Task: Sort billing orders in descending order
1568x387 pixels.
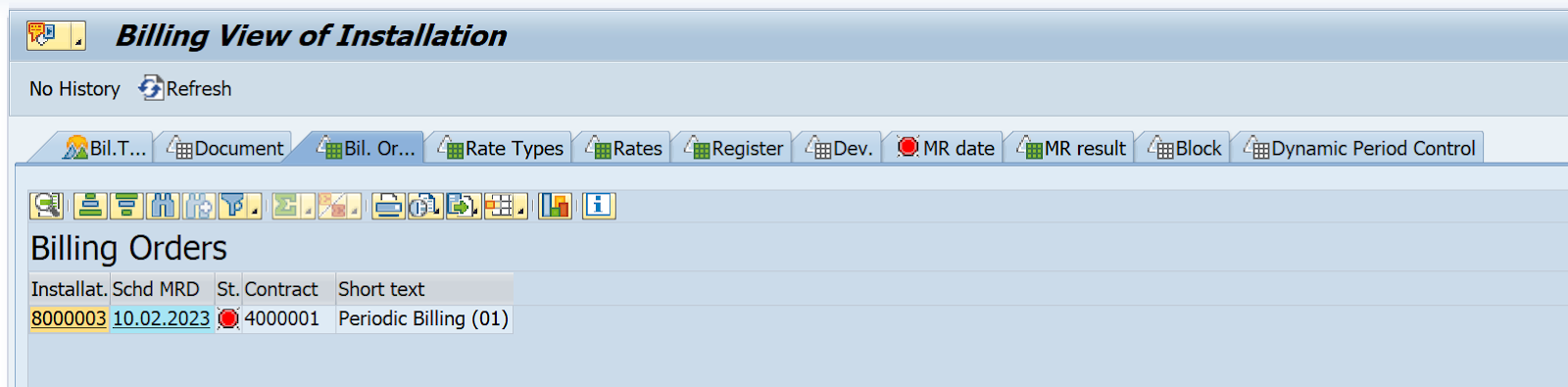Action: (126, 206)
